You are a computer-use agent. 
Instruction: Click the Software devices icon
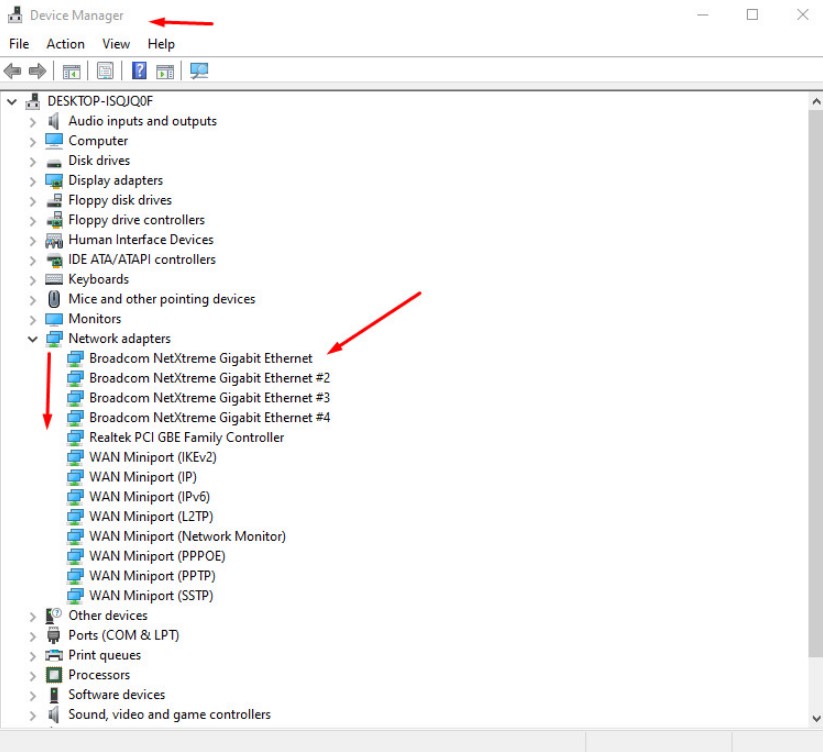(54, 695)
